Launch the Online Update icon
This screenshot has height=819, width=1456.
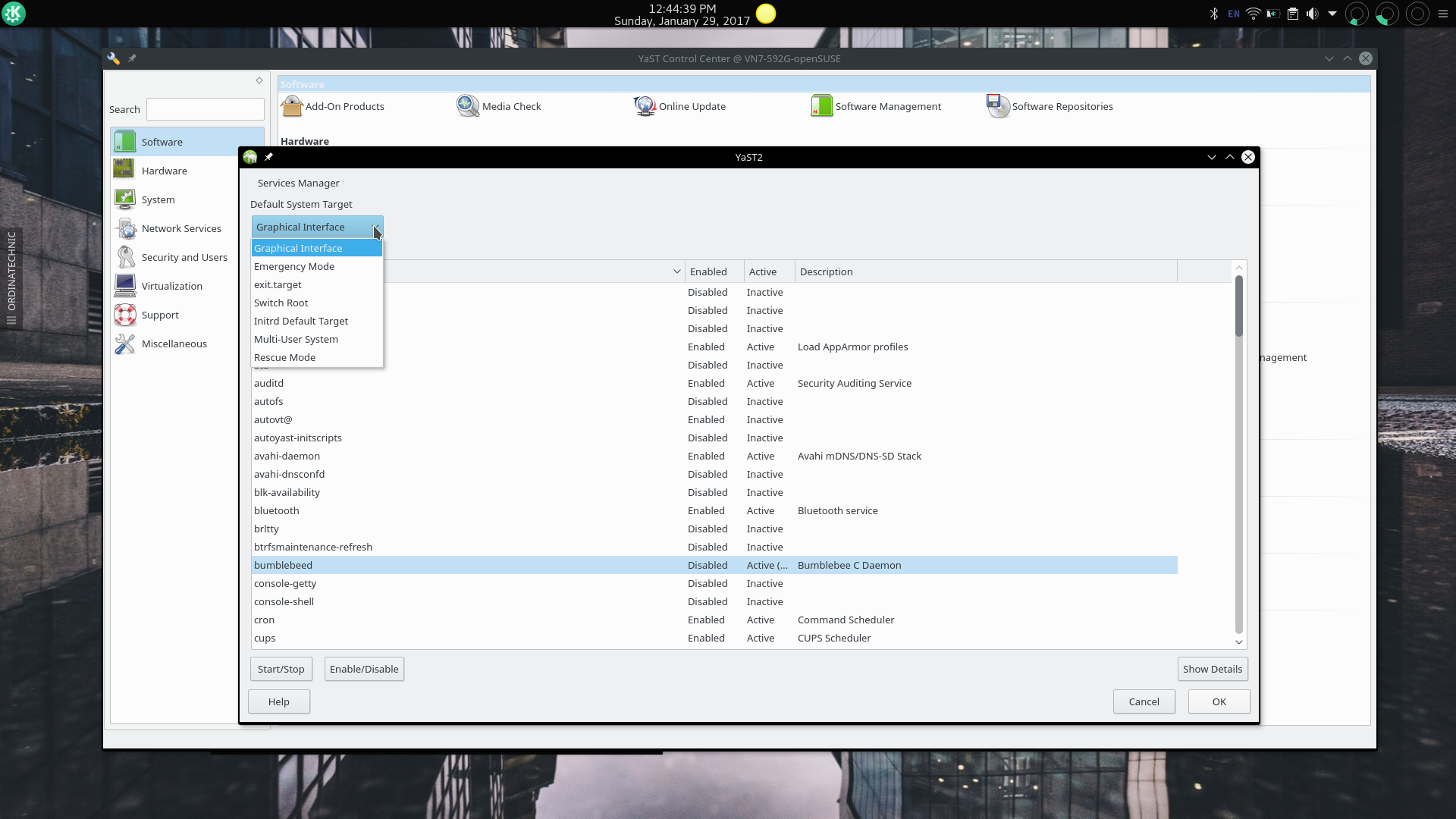645,106
